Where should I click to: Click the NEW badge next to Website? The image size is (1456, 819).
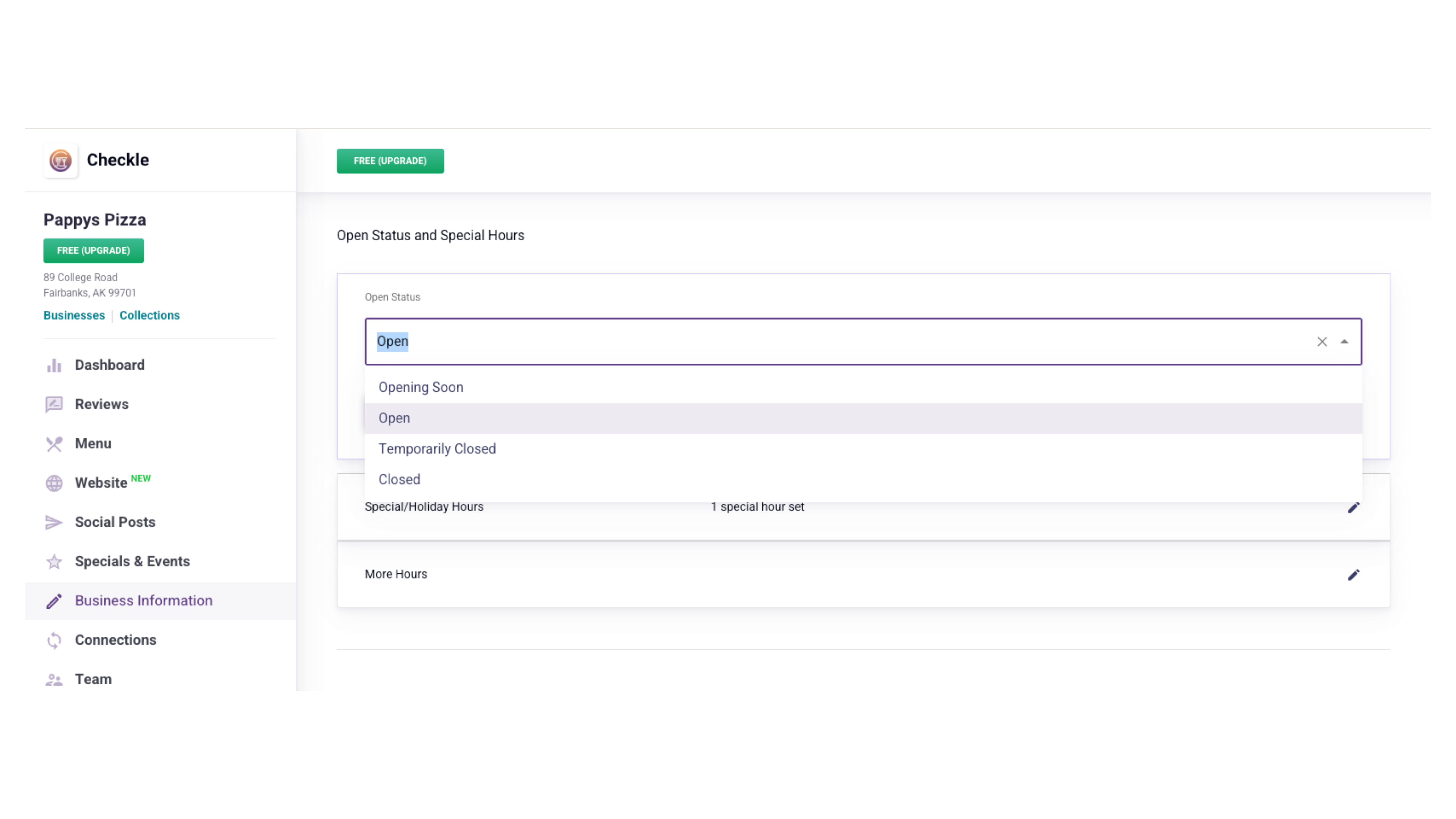tap(141, 479)
